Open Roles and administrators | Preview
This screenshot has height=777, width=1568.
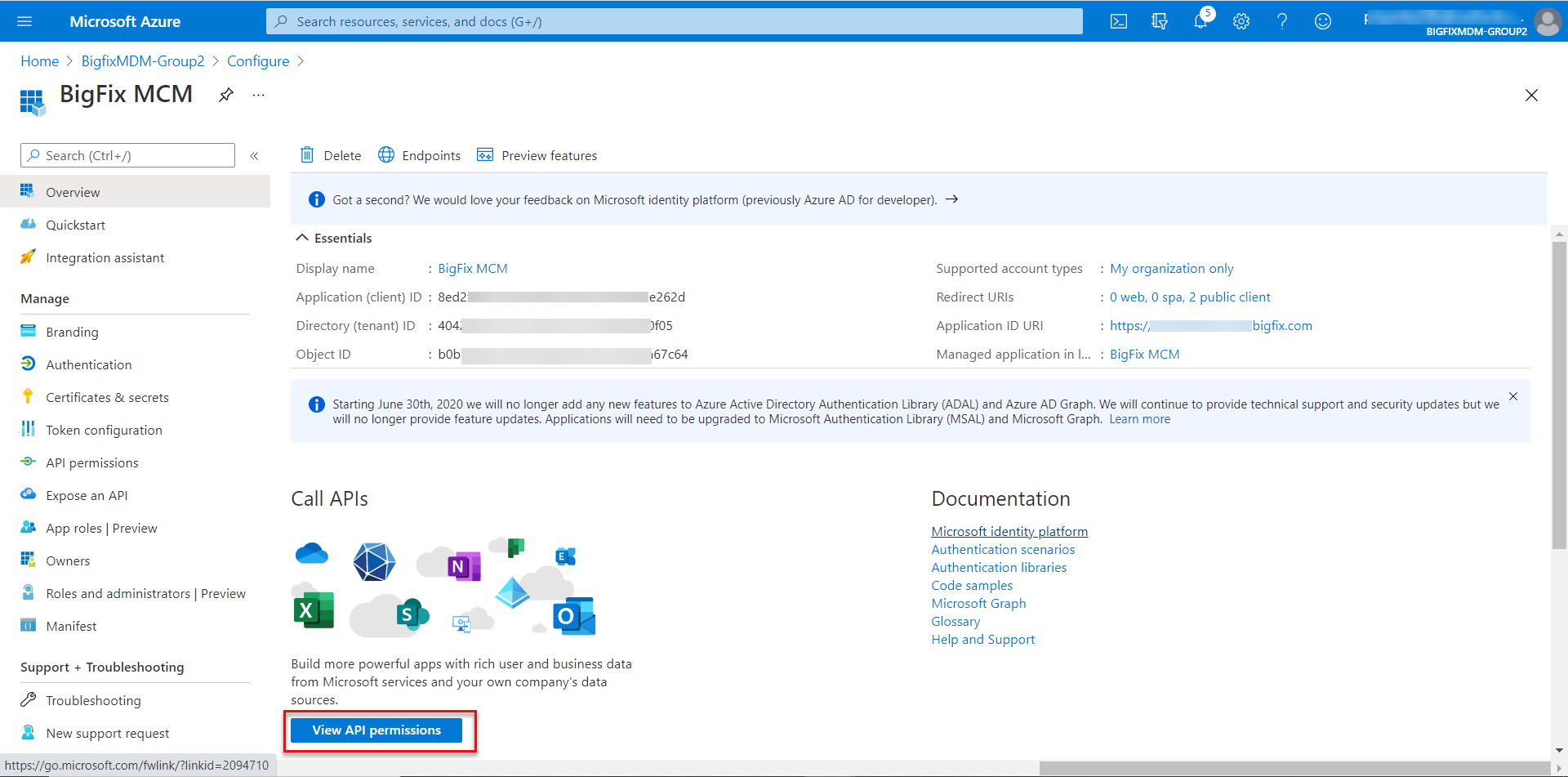(135, 593)
